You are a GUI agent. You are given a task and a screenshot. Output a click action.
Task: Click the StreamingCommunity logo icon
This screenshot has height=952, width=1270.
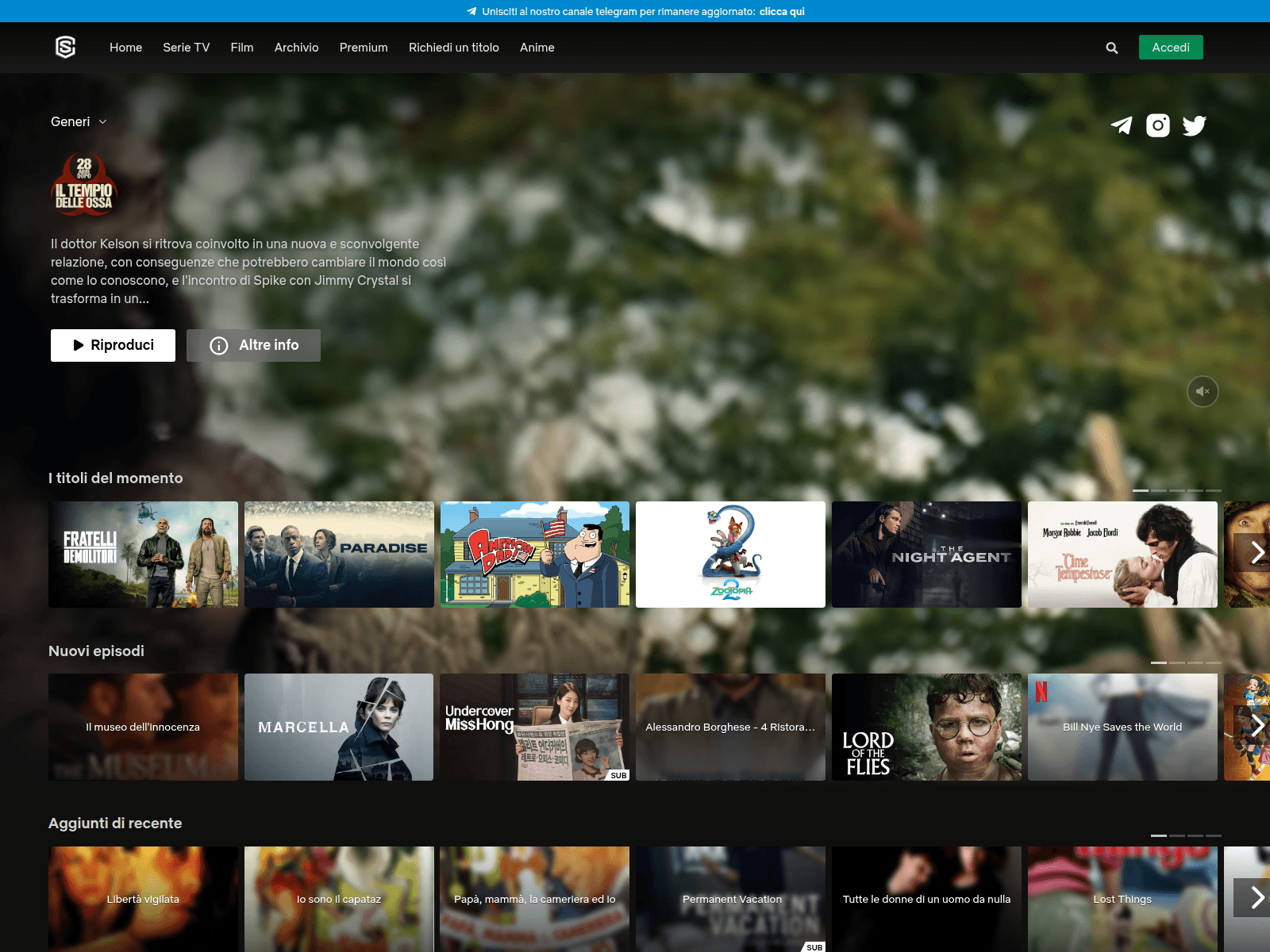tap(65, 48)
